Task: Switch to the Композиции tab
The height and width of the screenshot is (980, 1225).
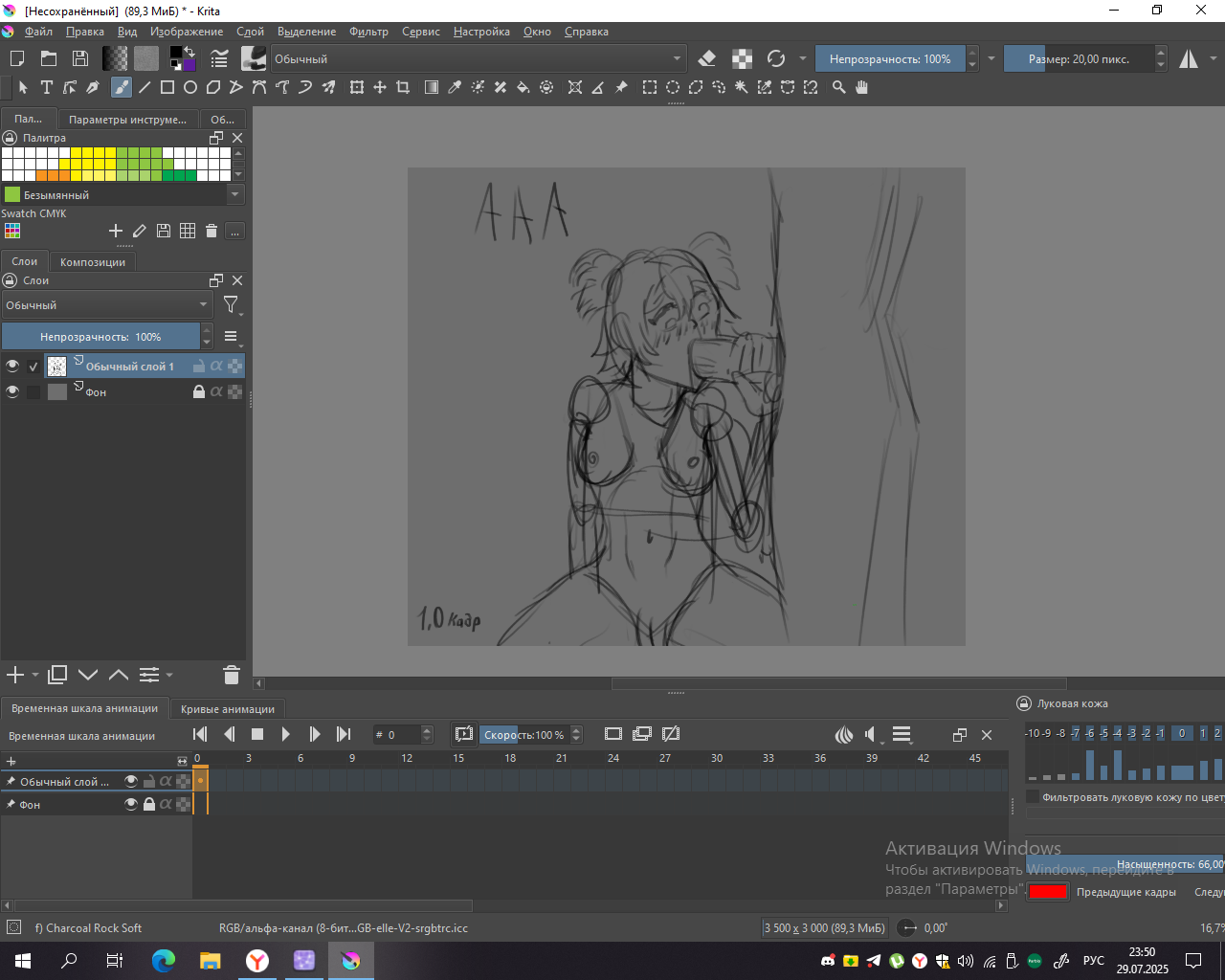Action: [93, 262]
